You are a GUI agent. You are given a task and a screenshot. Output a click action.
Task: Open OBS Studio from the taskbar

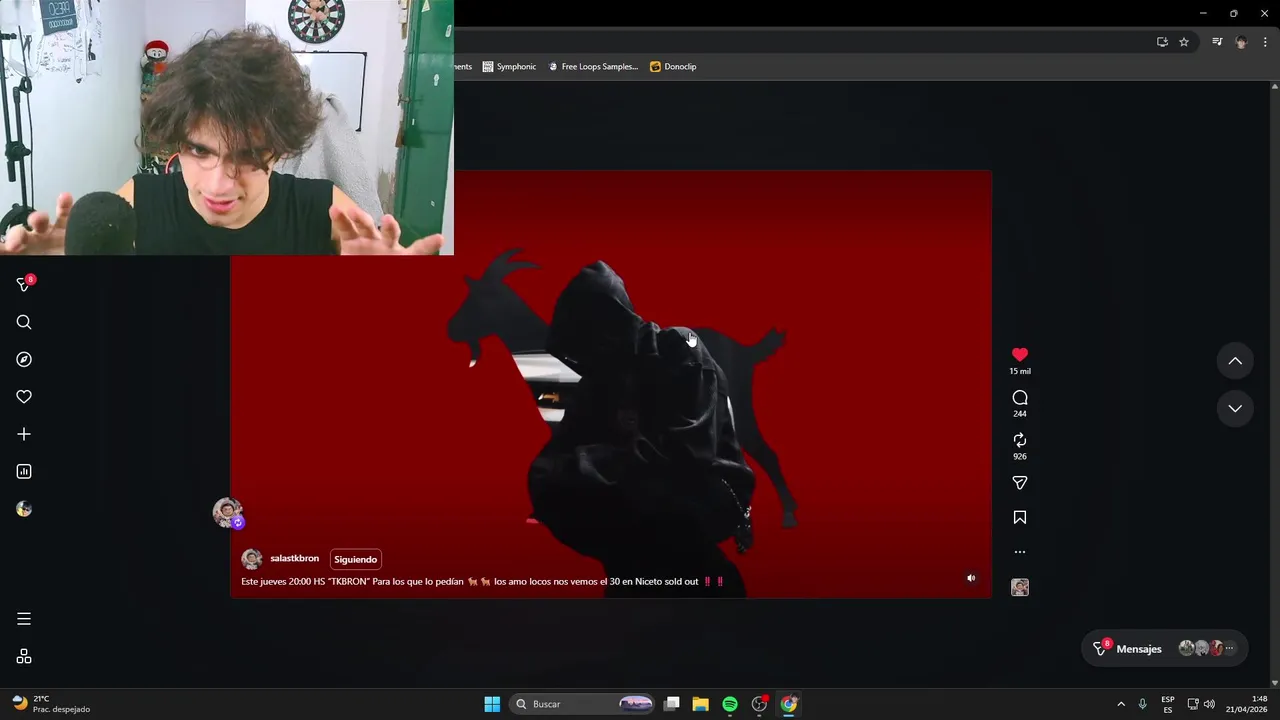[x=760, y=704]
